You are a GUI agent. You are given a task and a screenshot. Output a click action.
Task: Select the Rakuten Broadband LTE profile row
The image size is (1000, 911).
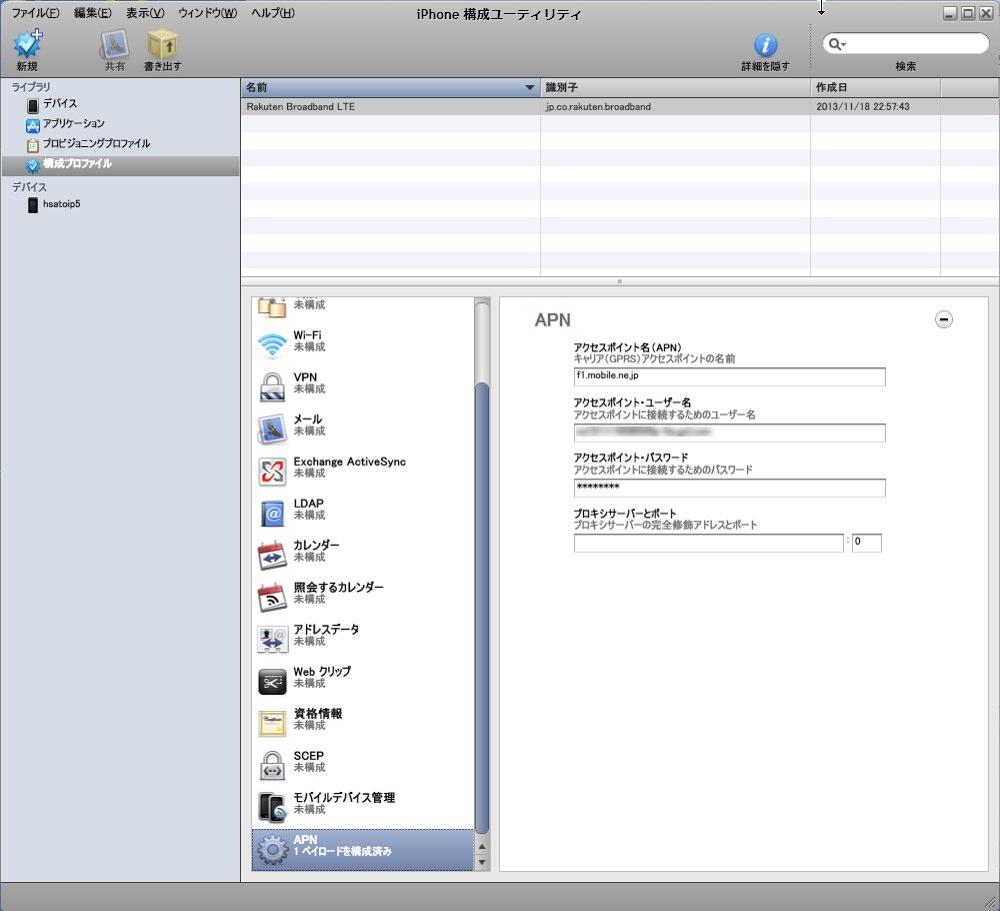(620, 107)
